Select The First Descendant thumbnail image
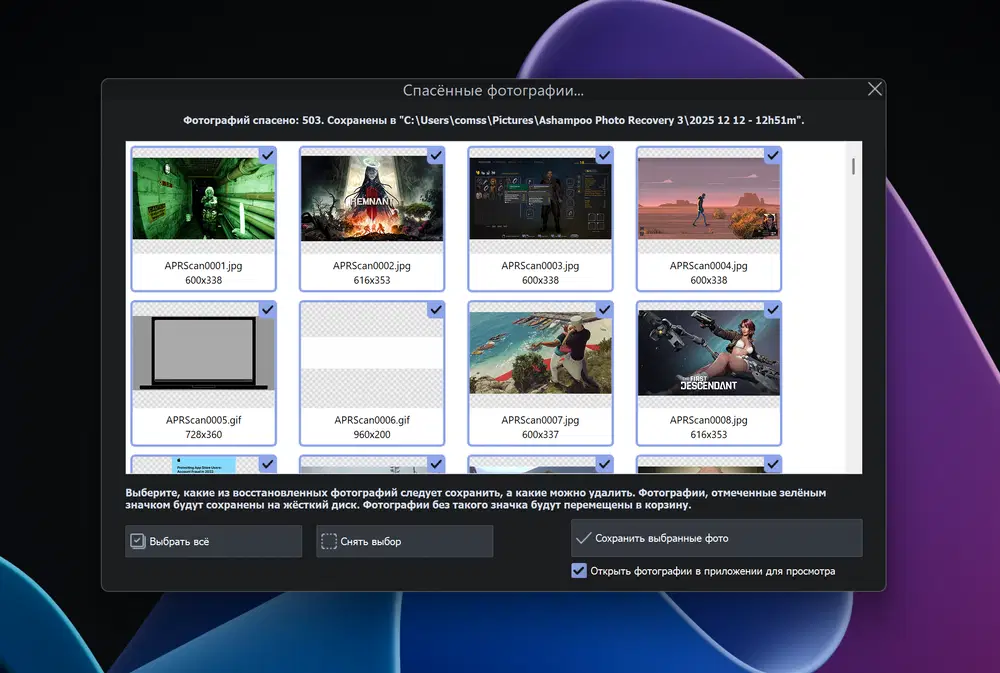Screen dimensions: 1000x673 click(708, 353)
